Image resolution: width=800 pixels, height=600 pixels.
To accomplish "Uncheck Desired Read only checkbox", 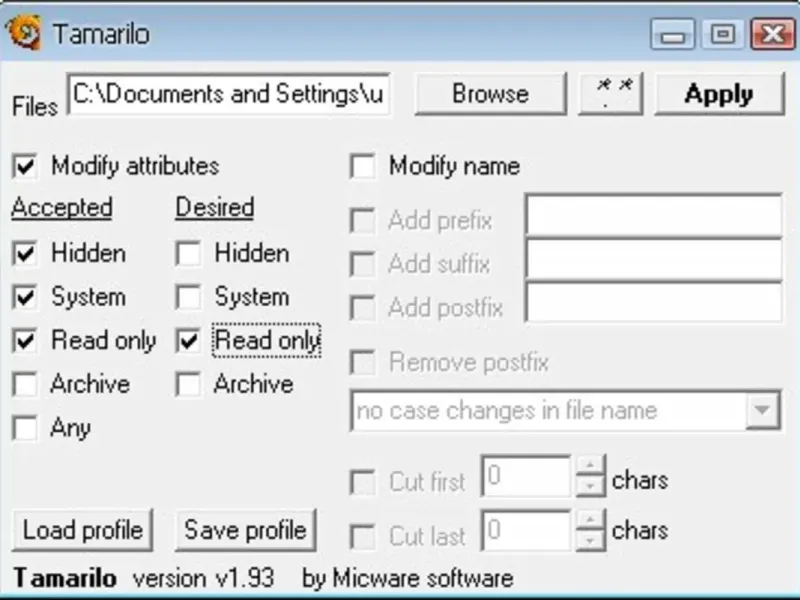I will tap(188, 340).
